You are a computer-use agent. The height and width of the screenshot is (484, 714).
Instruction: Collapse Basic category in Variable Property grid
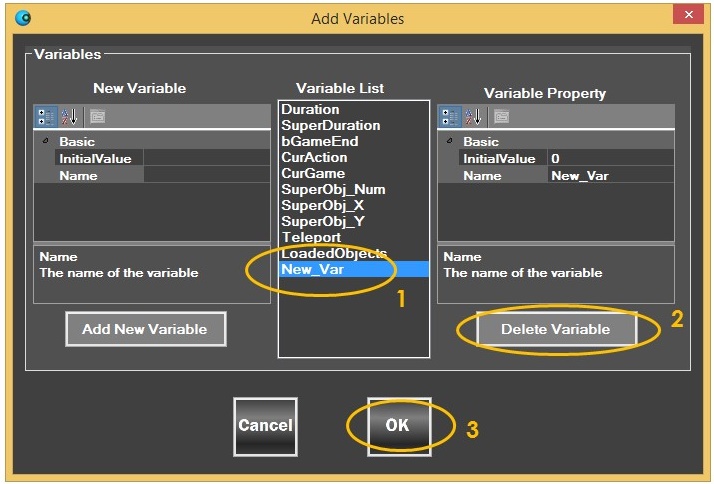tap(449, 142)
